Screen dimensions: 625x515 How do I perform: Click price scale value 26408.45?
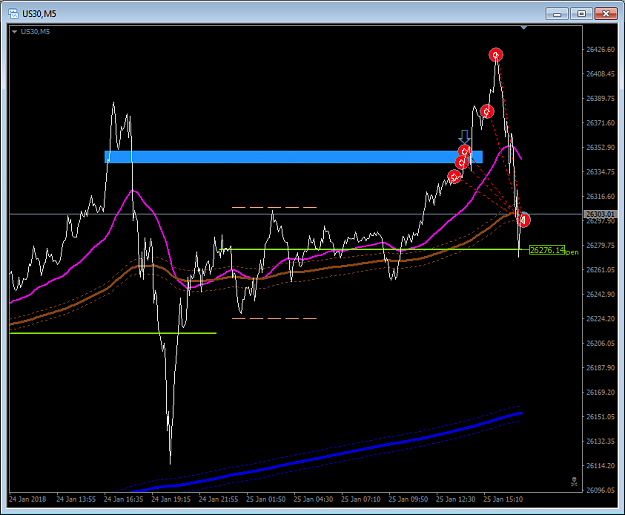coord(600,74)
